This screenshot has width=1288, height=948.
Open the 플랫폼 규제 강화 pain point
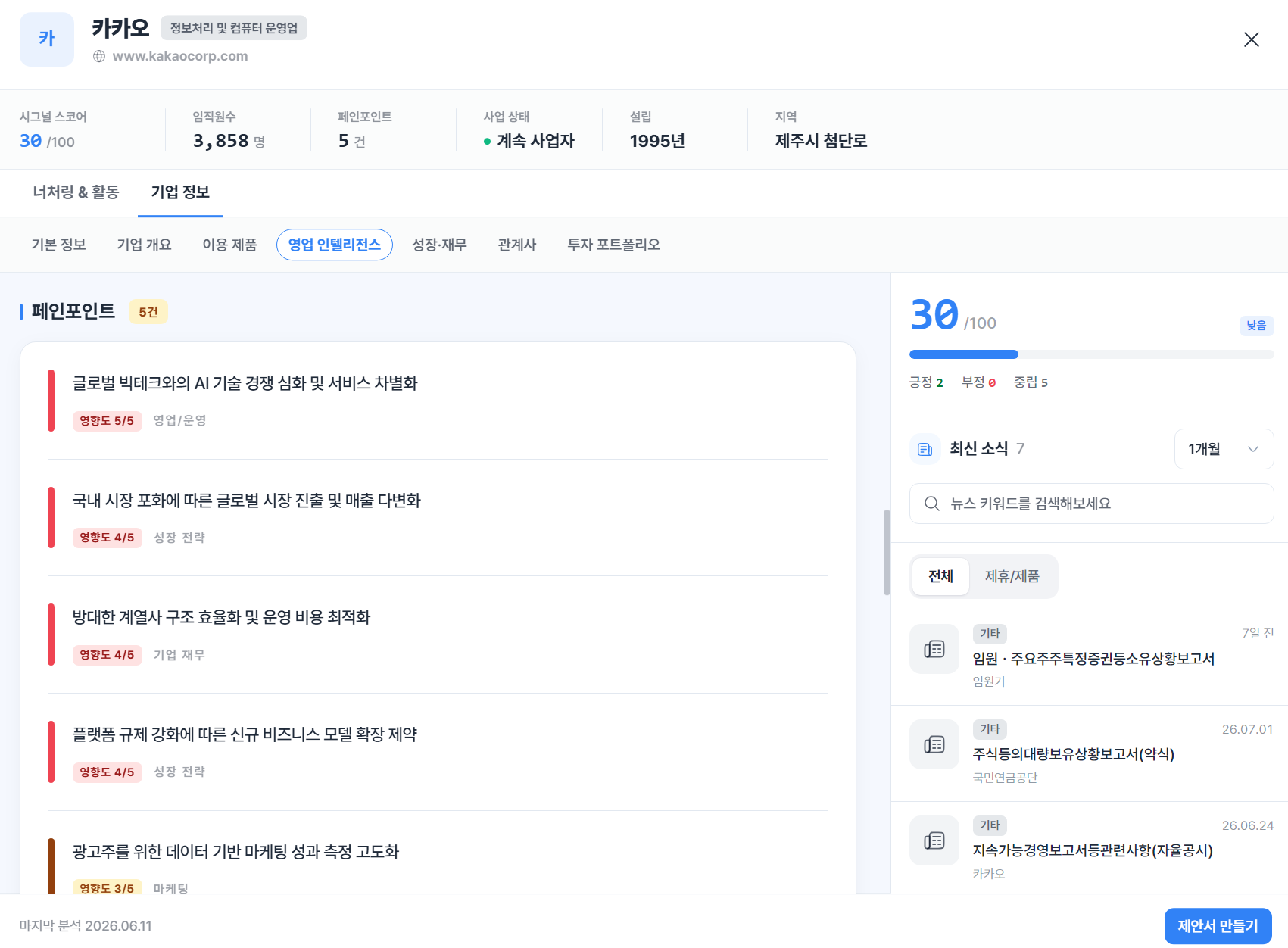[x=438, y=752]
